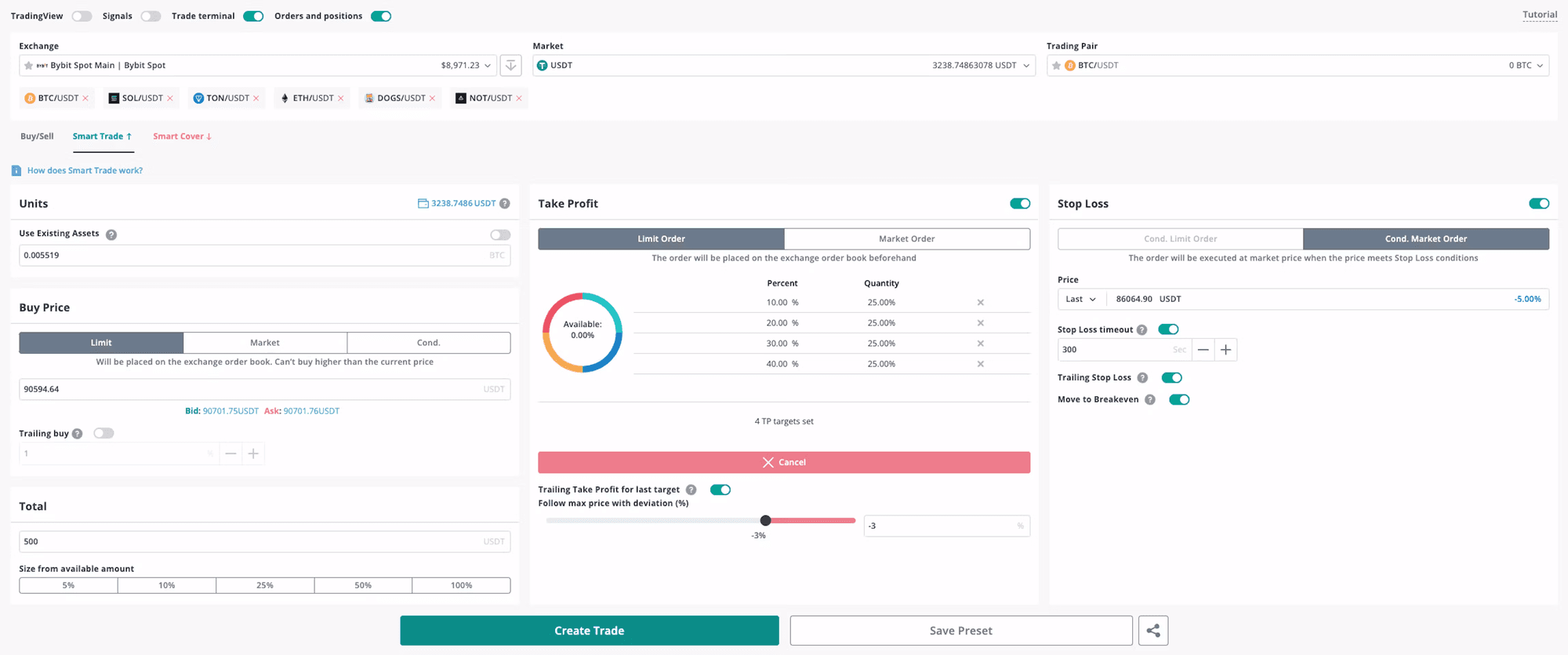The width and height of the screenshot is (1568, 655).
Task: Expand the Last price type dropdown
Action: [x=1081, y=299]
